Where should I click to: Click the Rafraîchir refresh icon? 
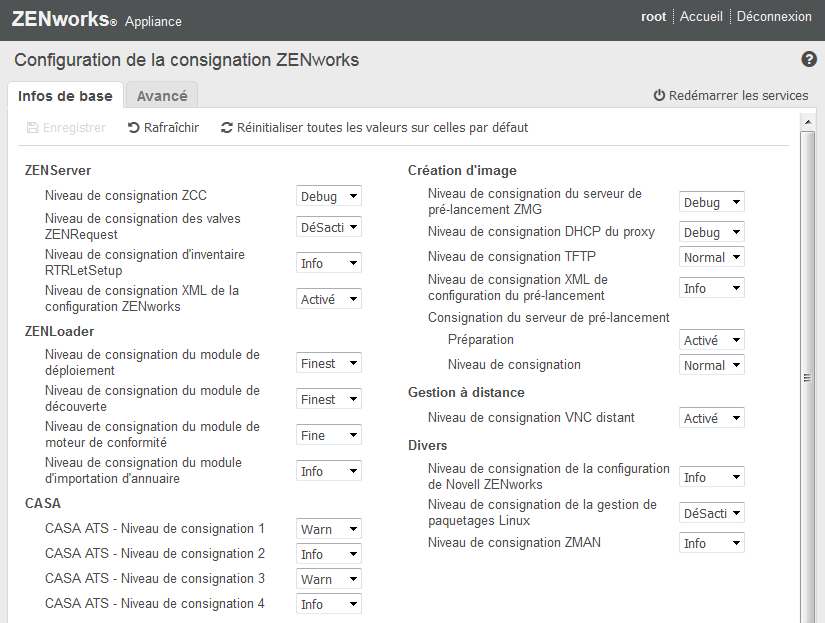(134, 128)
